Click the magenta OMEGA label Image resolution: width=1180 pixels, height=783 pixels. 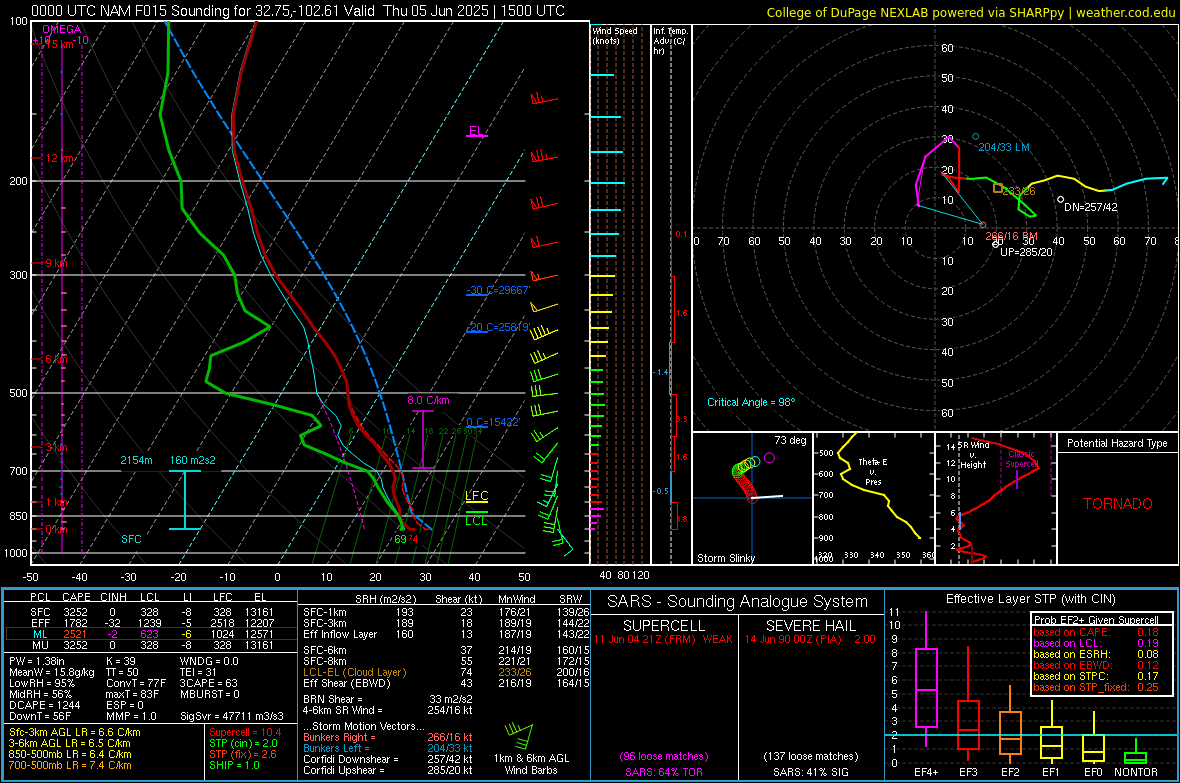pos(62,29)
